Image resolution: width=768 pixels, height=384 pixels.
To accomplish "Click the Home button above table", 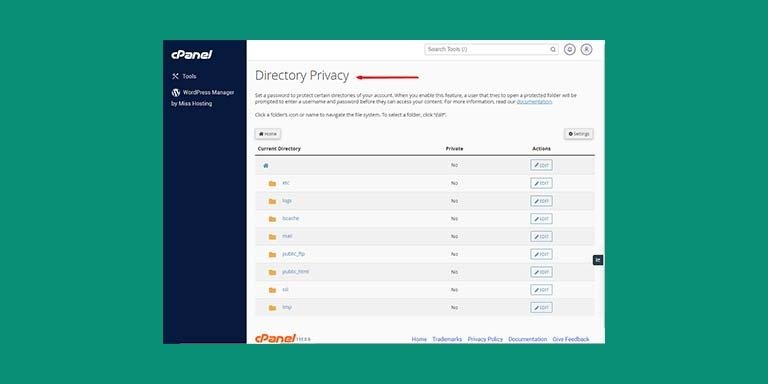I will (x=268, y=134).
